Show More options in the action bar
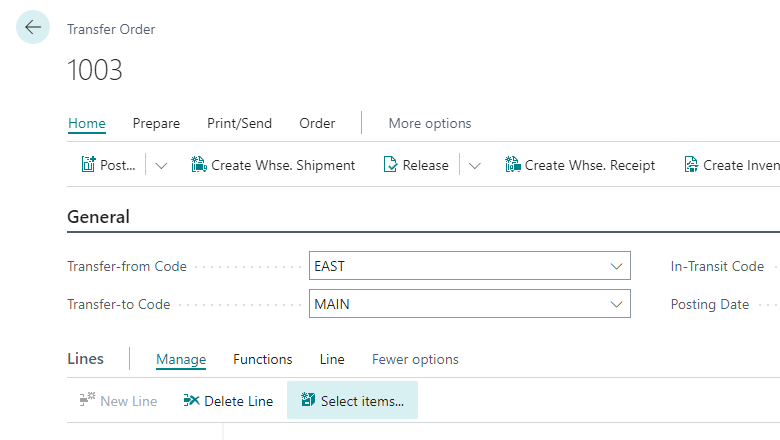This screenshot has width=780, height=440. (x=430, y=124)
